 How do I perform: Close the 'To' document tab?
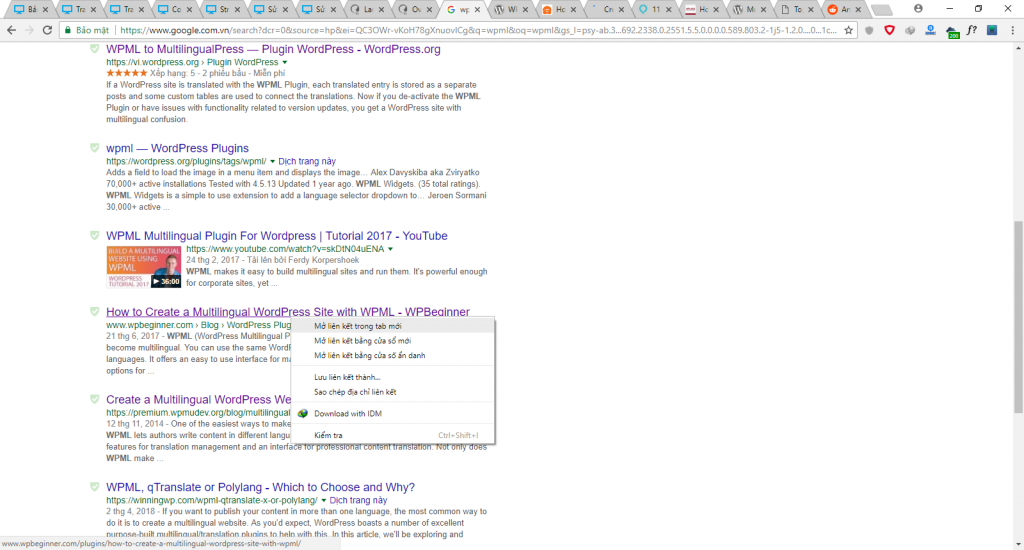click(811, 10)
